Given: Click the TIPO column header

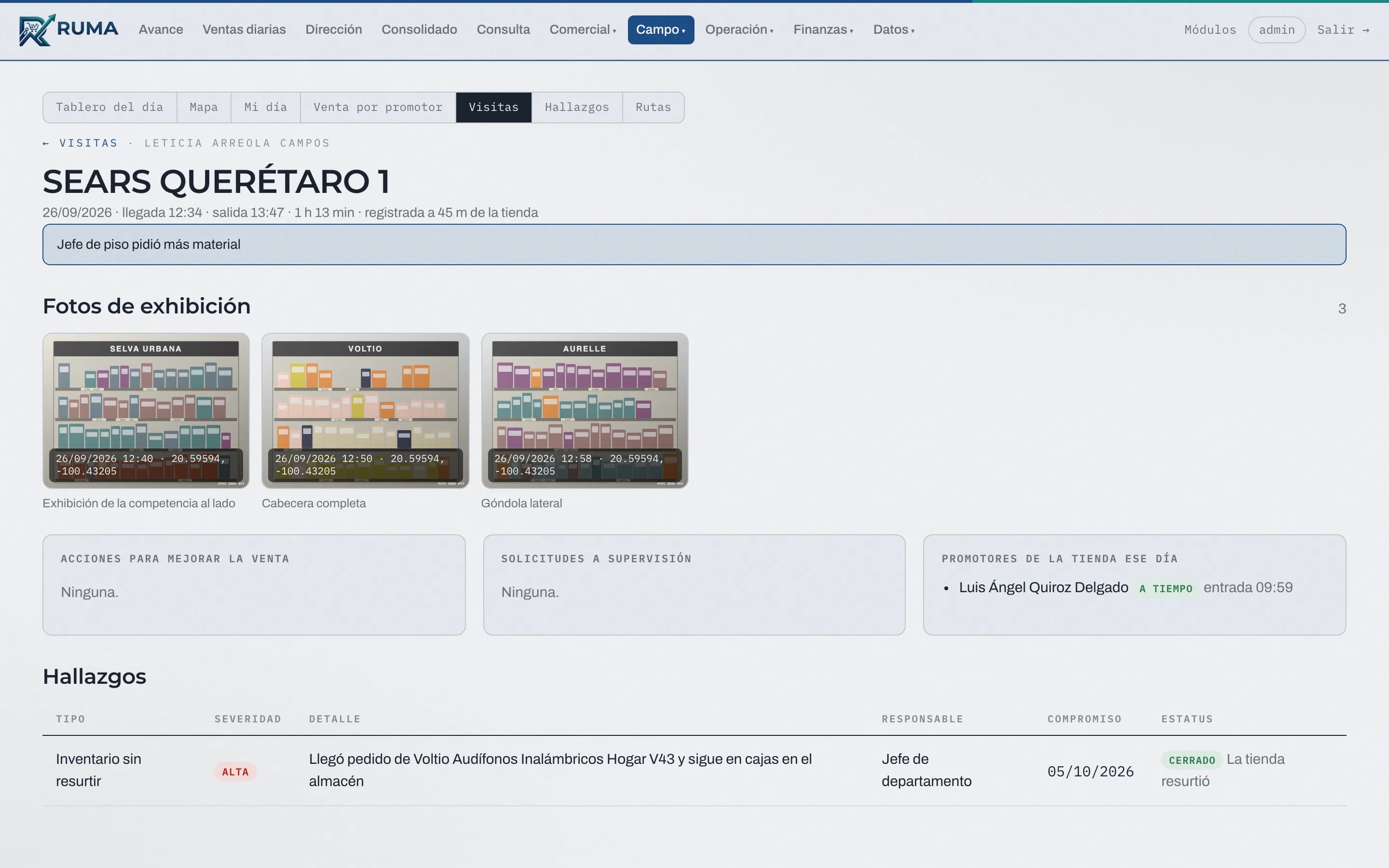Looking at the screenshot, I should pyautogui.click(x=70, y=719).
